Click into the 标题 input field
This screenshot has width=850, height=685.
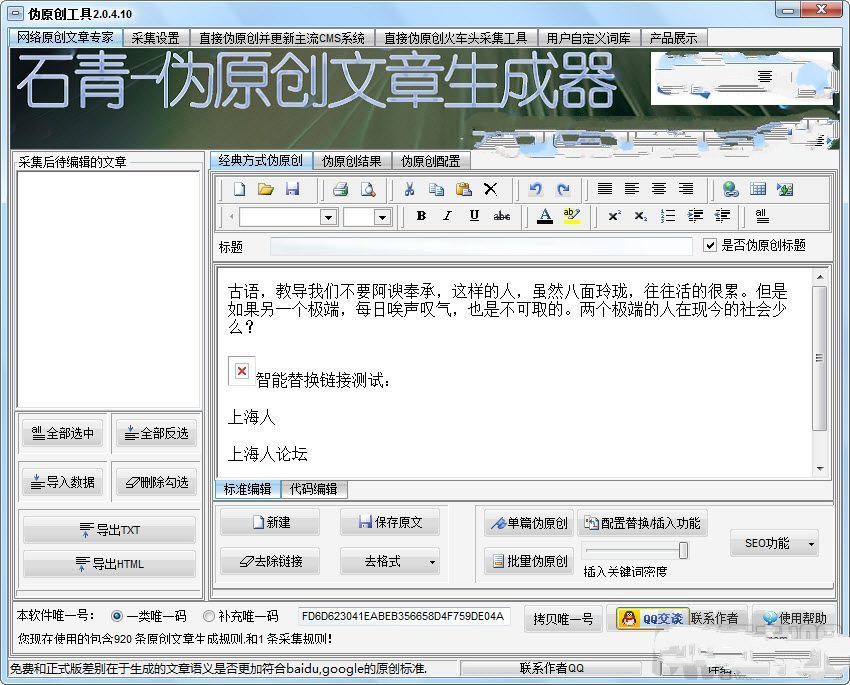pos(480,246)
